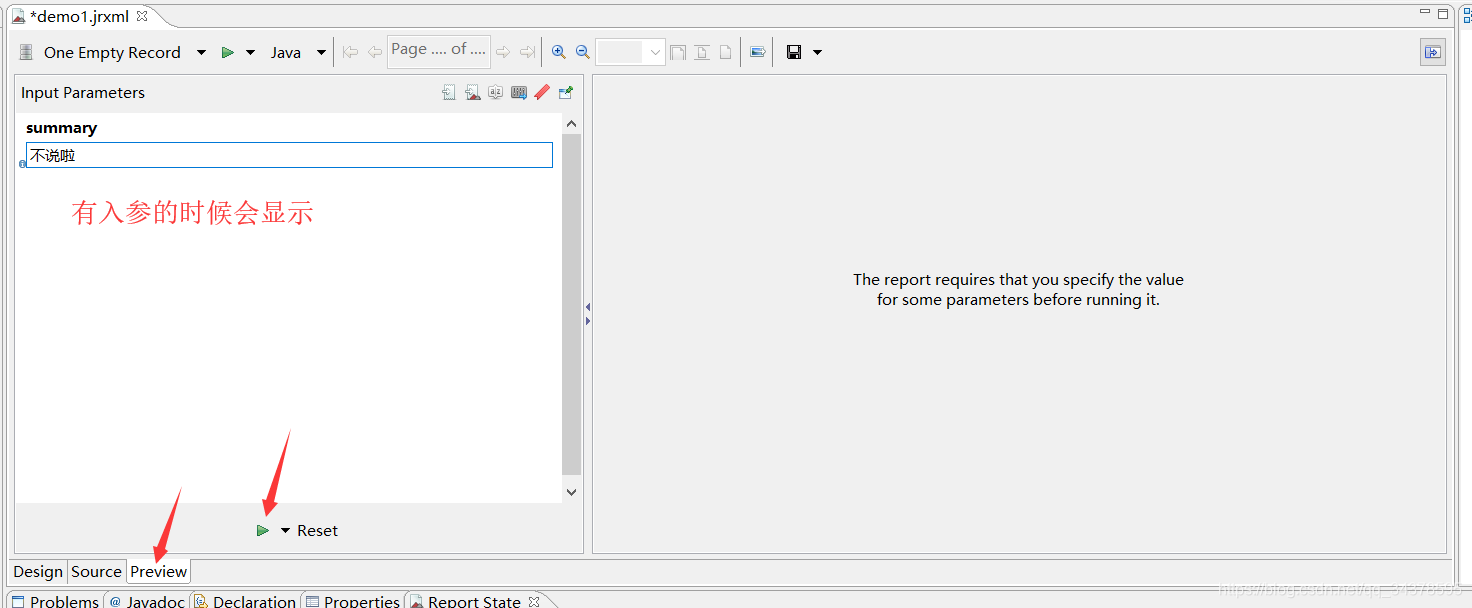Click the red eraser icon in Input Parameters

(542, 93)
